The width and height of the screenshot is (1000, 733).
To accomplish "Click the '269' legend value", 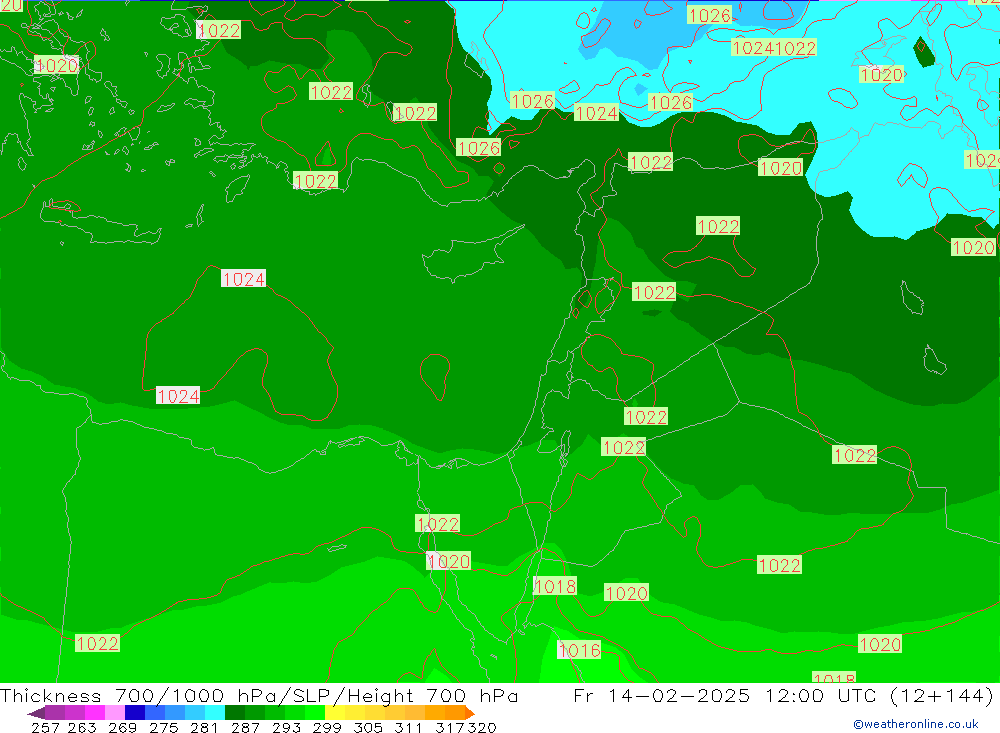I will 122,727.
